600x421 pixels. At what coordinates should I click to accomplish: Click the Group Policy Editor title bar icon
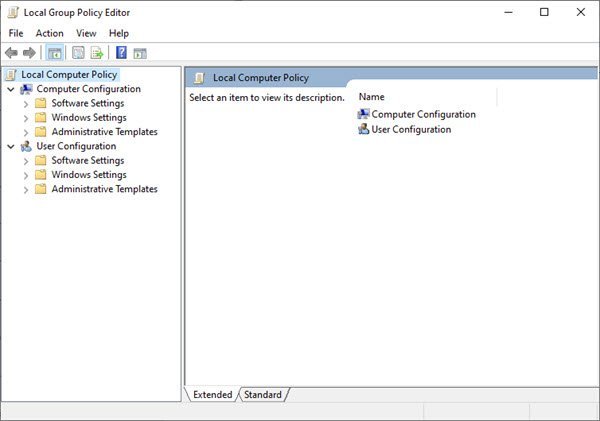[13, 12]
